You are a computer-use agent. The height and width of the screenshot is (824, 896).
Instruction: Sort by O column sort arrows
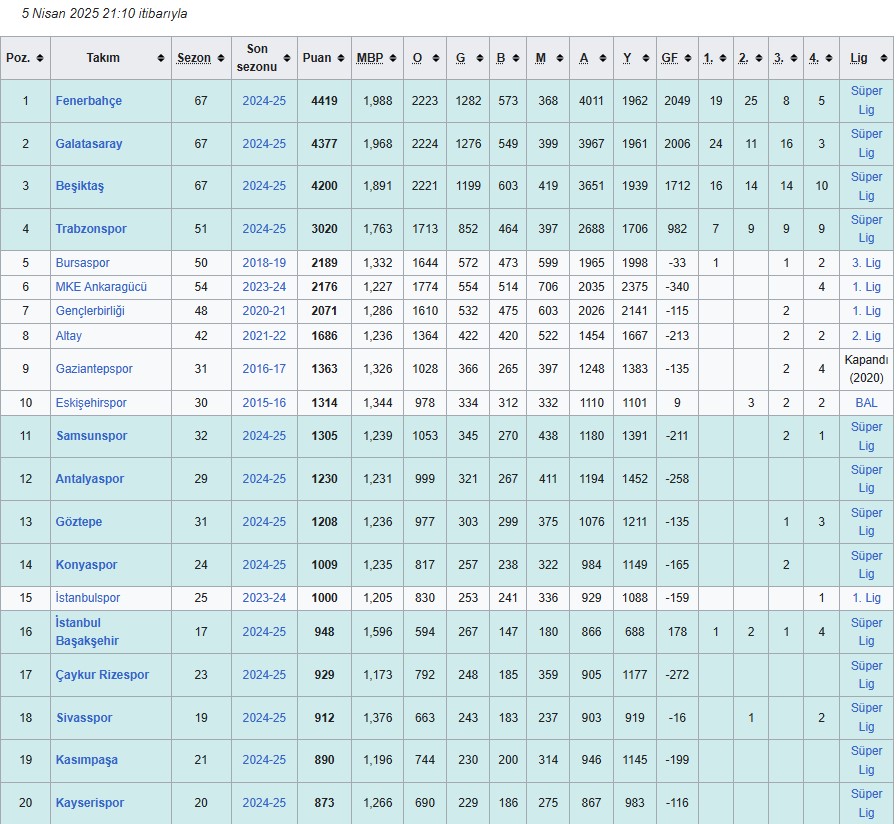click(x=436, y=58)
